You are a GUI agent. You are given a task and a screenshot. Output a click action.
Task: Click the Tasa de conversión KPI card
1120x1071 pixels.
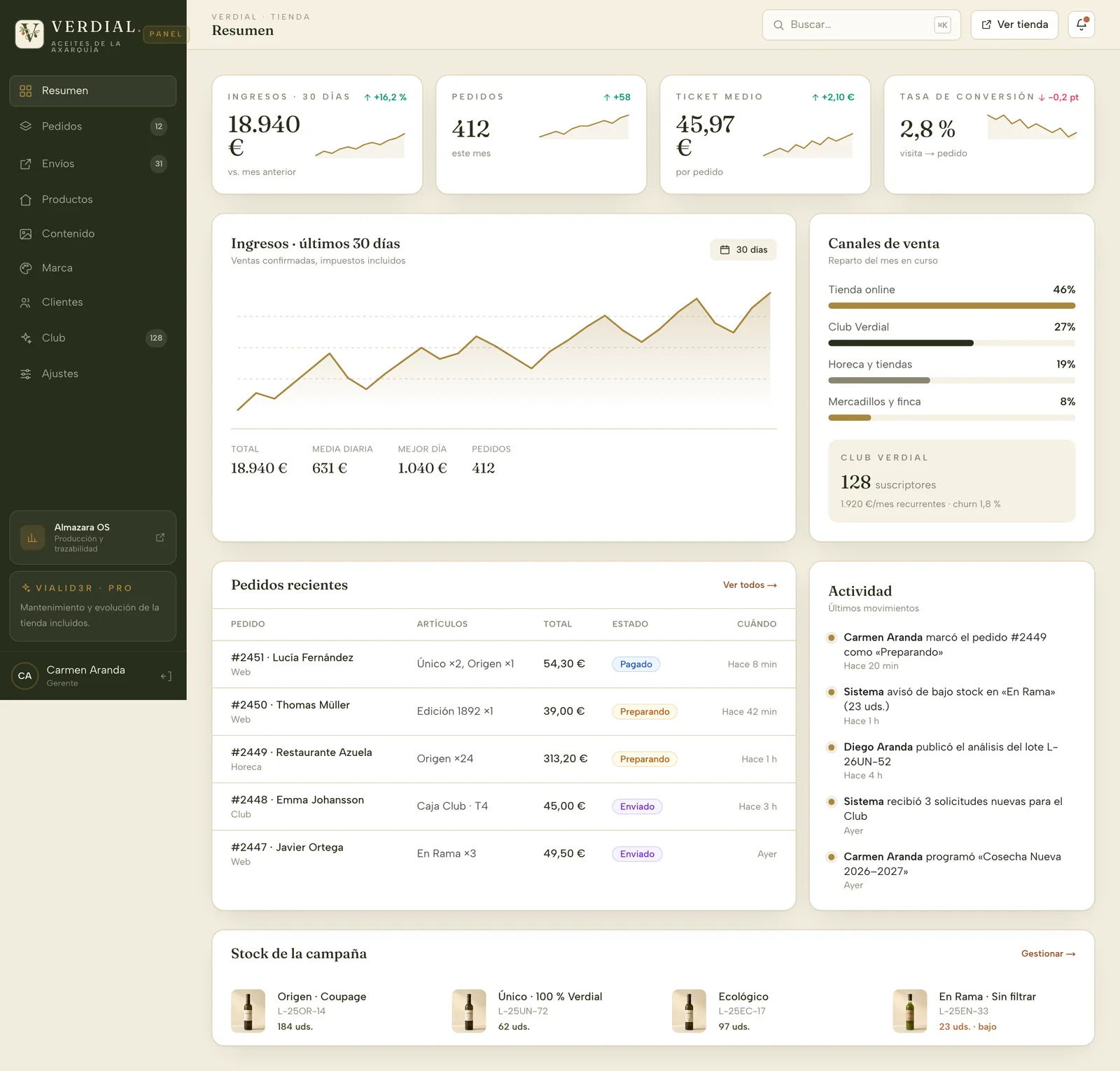[x=989, y=134]
